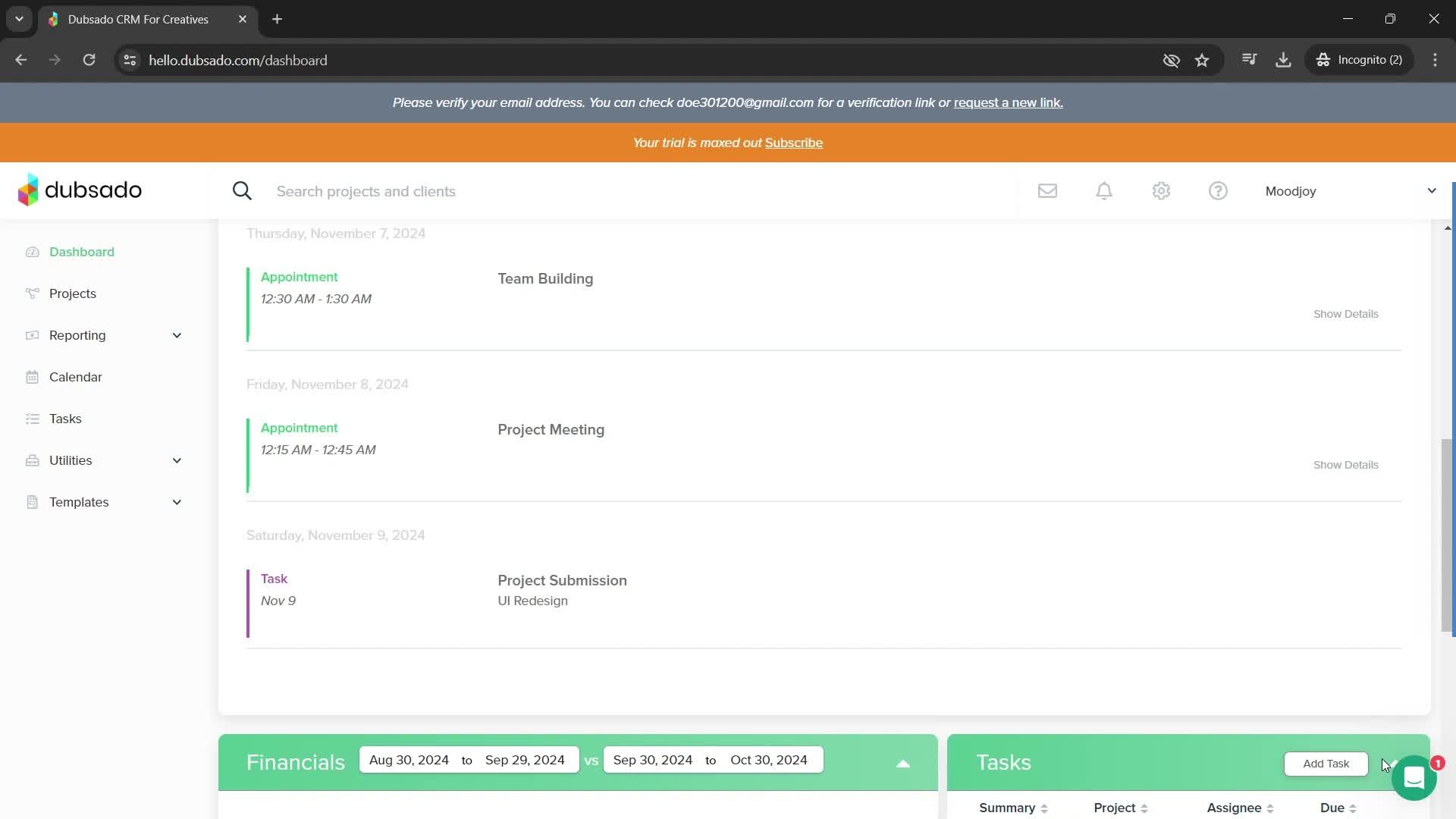Open Projects in sidebar
The width and height of the screenshot is (1456, 819).
coord(73,293)
